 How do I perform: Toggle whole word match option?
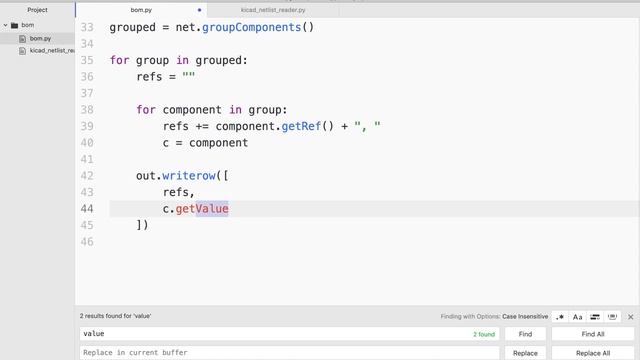point(612,317)
